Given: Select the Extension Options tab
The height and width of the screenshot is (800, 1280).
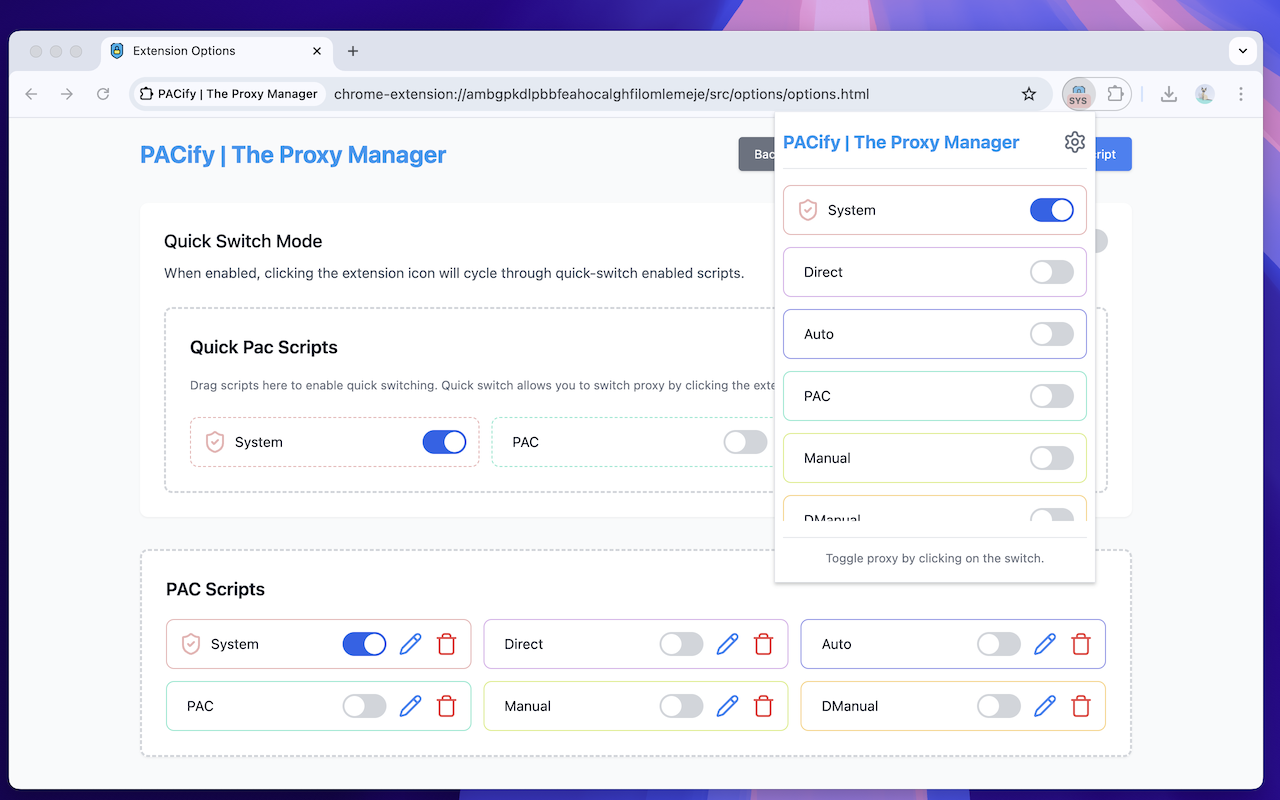Looking at the screenshot, I should [x=216, y=51].
